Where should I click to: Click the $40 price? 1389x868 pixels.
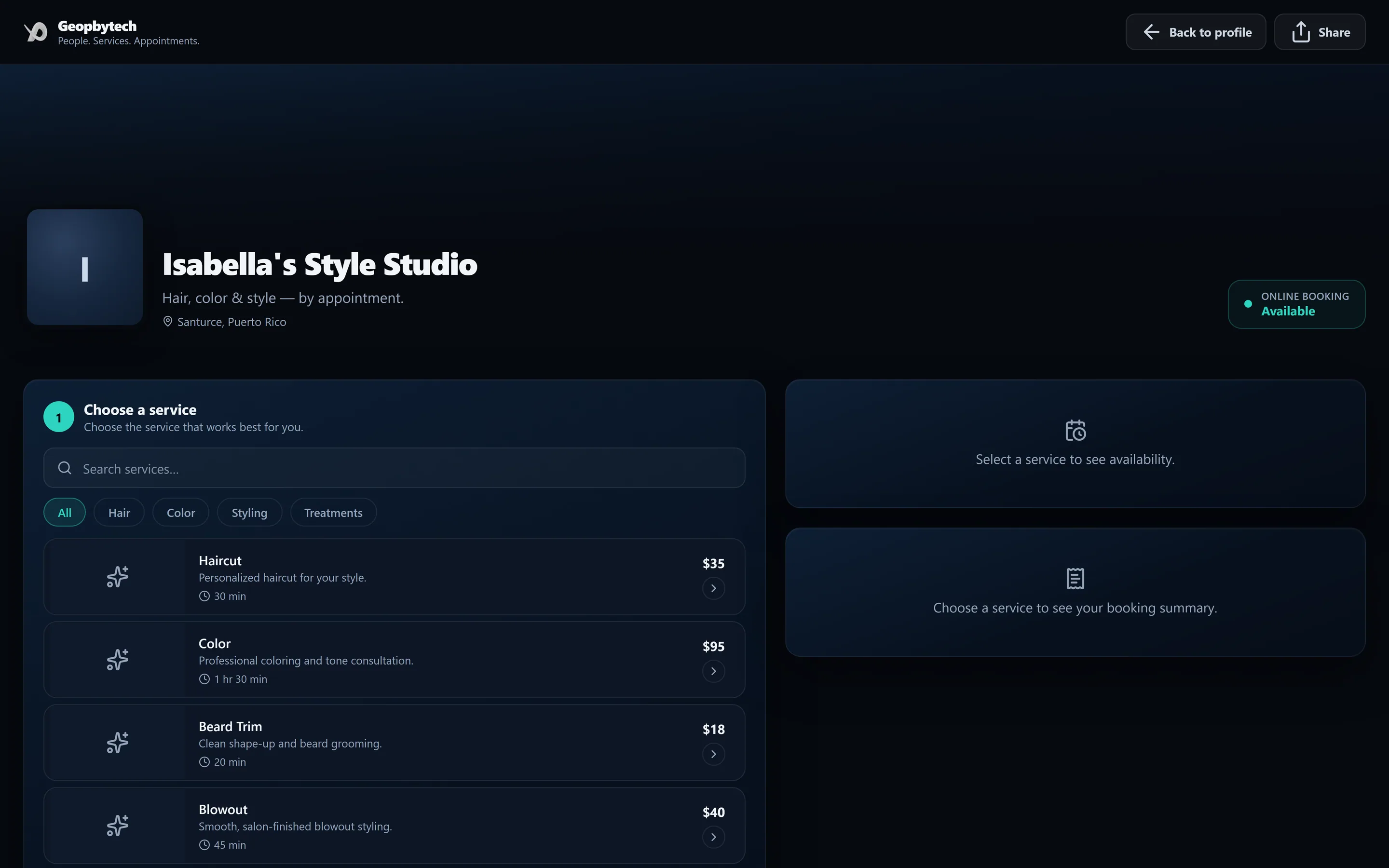point(713,813)
